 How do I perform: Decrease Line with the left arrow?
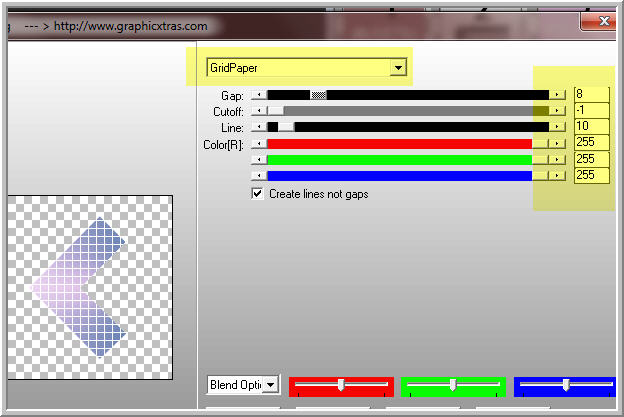pyautogui.click(x=259, y=127)
